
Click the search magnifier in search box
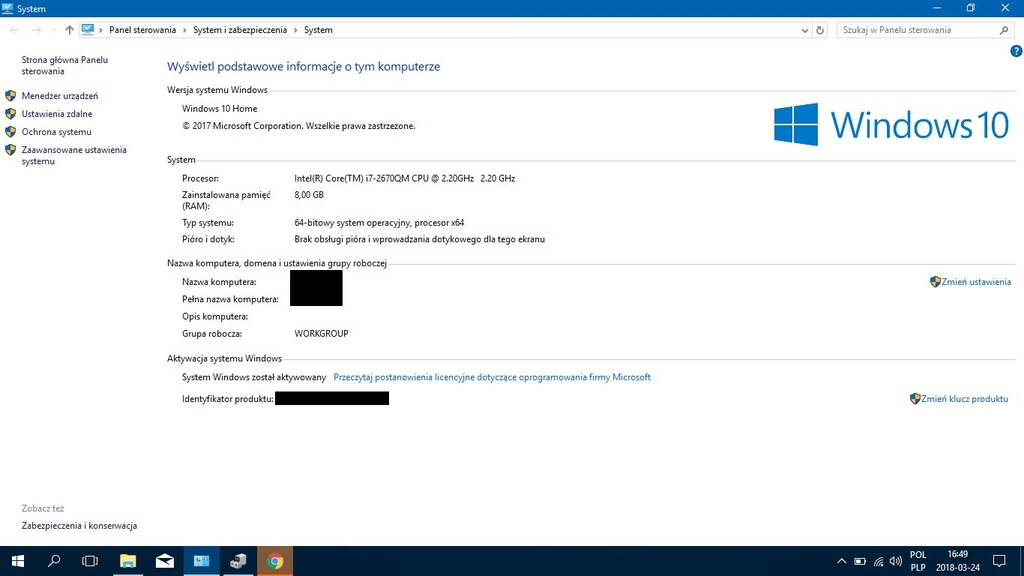pyautogui.click(x=1004, y=30)
